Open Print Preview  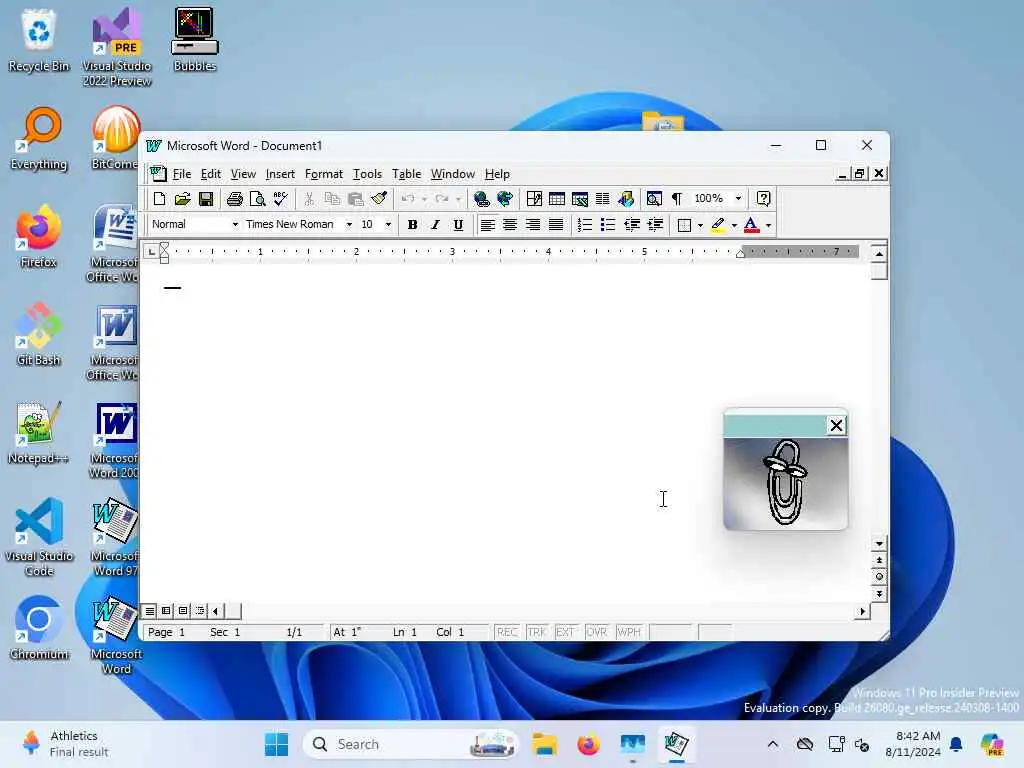pyautogui.click(x=257, y=199)
